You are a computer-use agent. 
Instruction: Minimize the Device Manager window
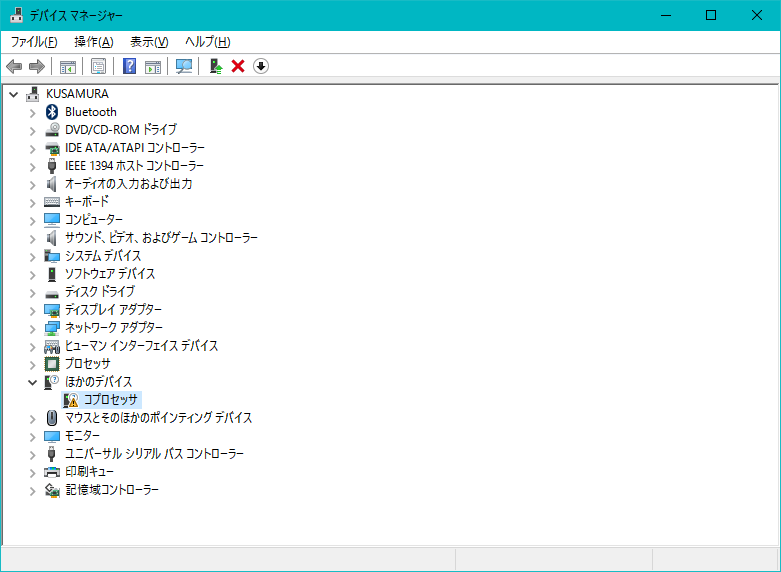coord(666,15)
